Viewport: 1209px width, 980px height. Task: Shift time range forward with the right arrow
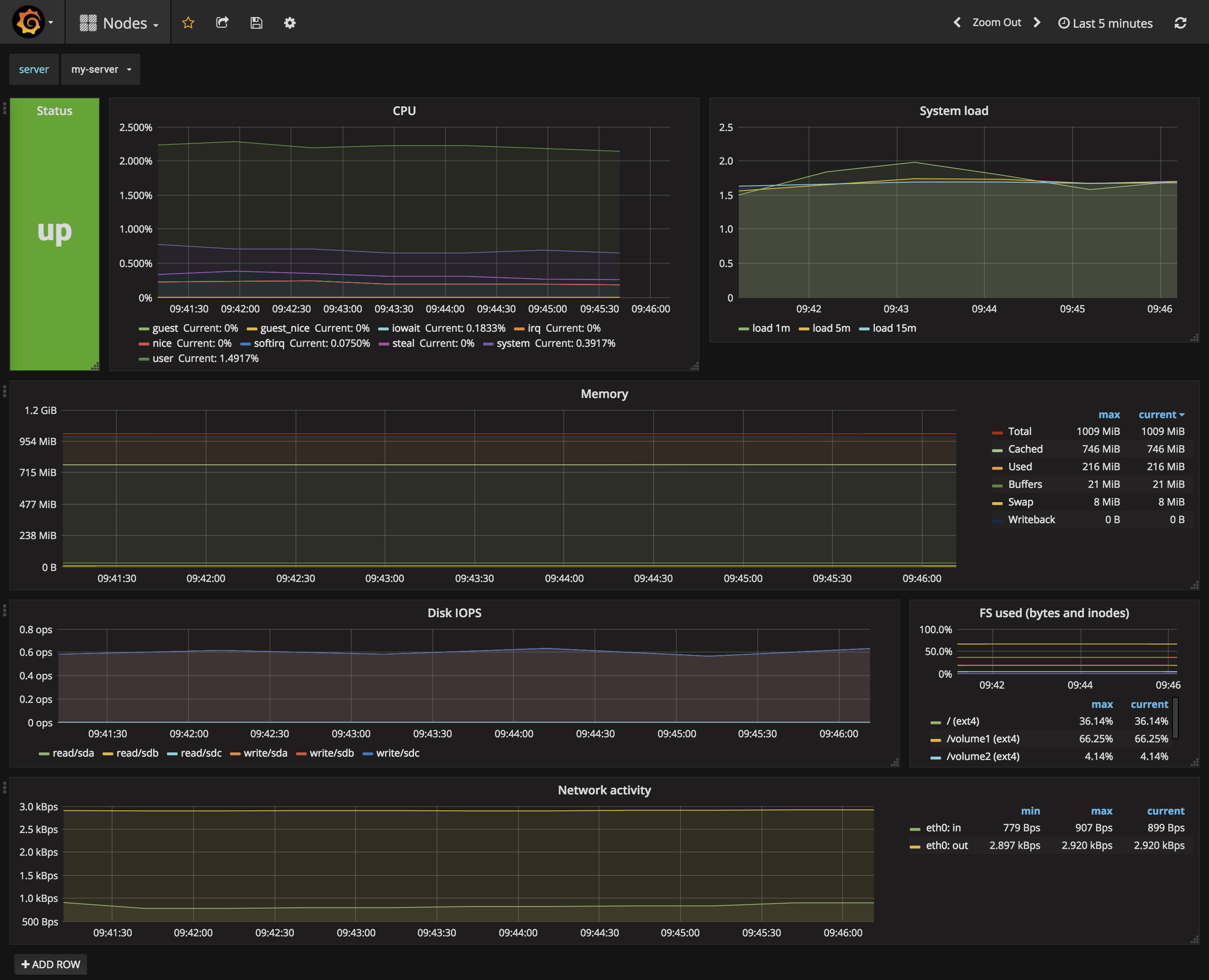1037,22
